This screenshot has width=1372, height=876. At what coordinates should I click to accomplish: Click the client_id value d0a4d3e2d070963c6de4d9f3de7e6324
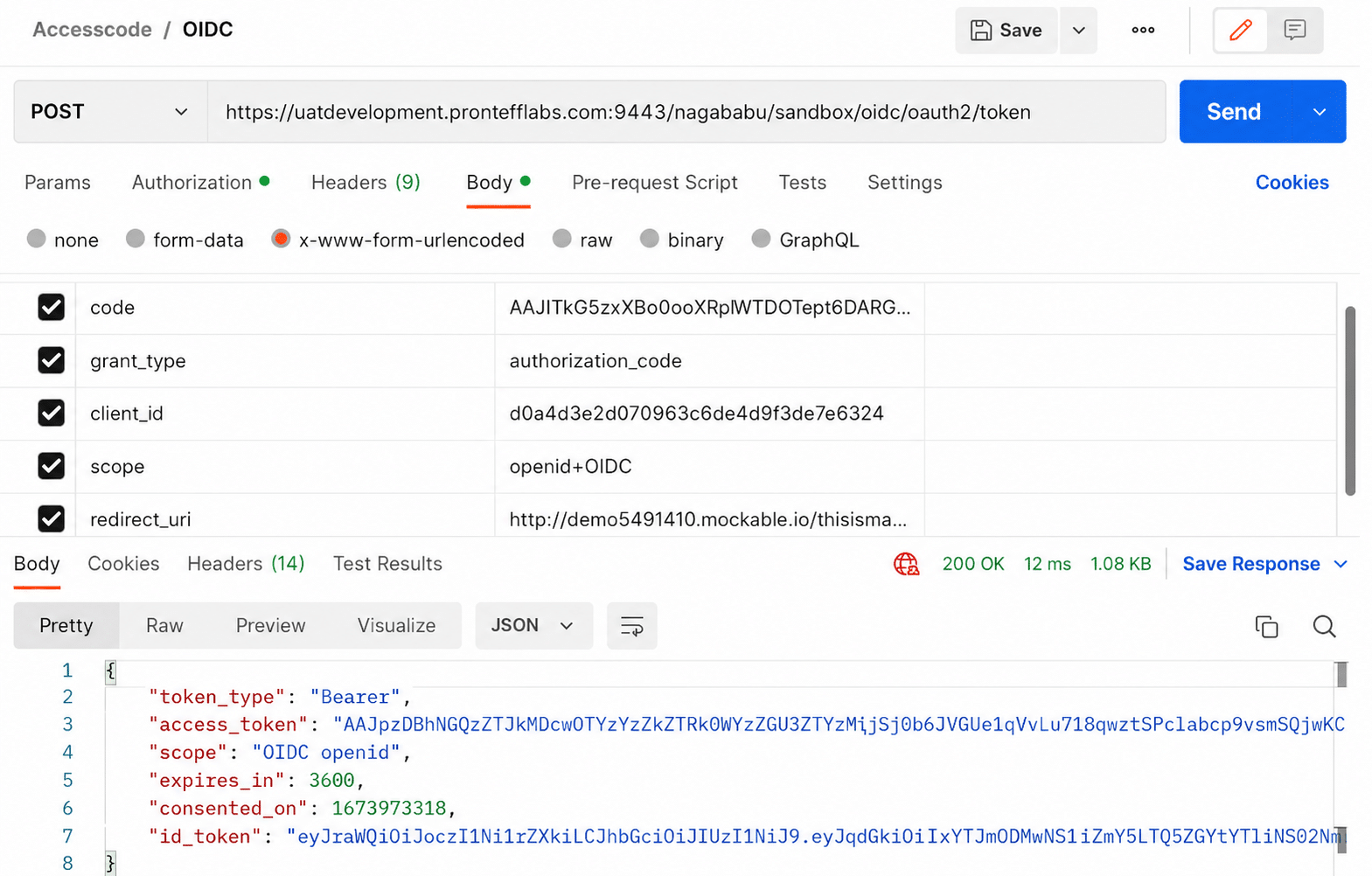click(709, 414)
